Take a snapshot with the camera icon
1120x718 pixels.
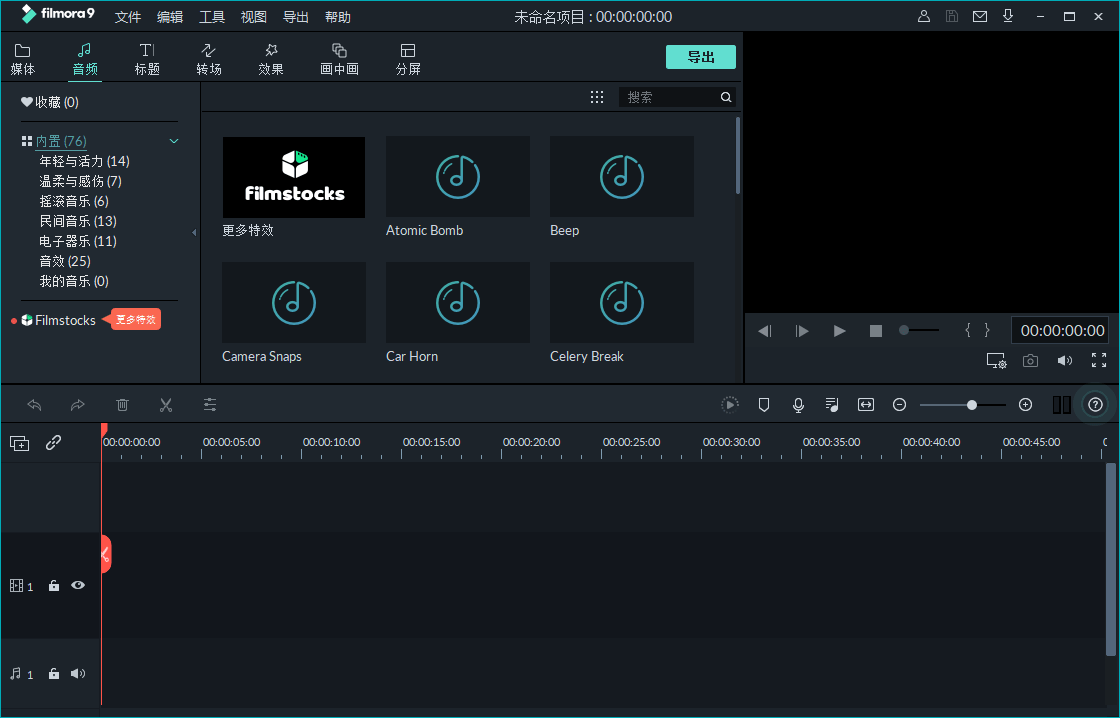click(1030, 361)
